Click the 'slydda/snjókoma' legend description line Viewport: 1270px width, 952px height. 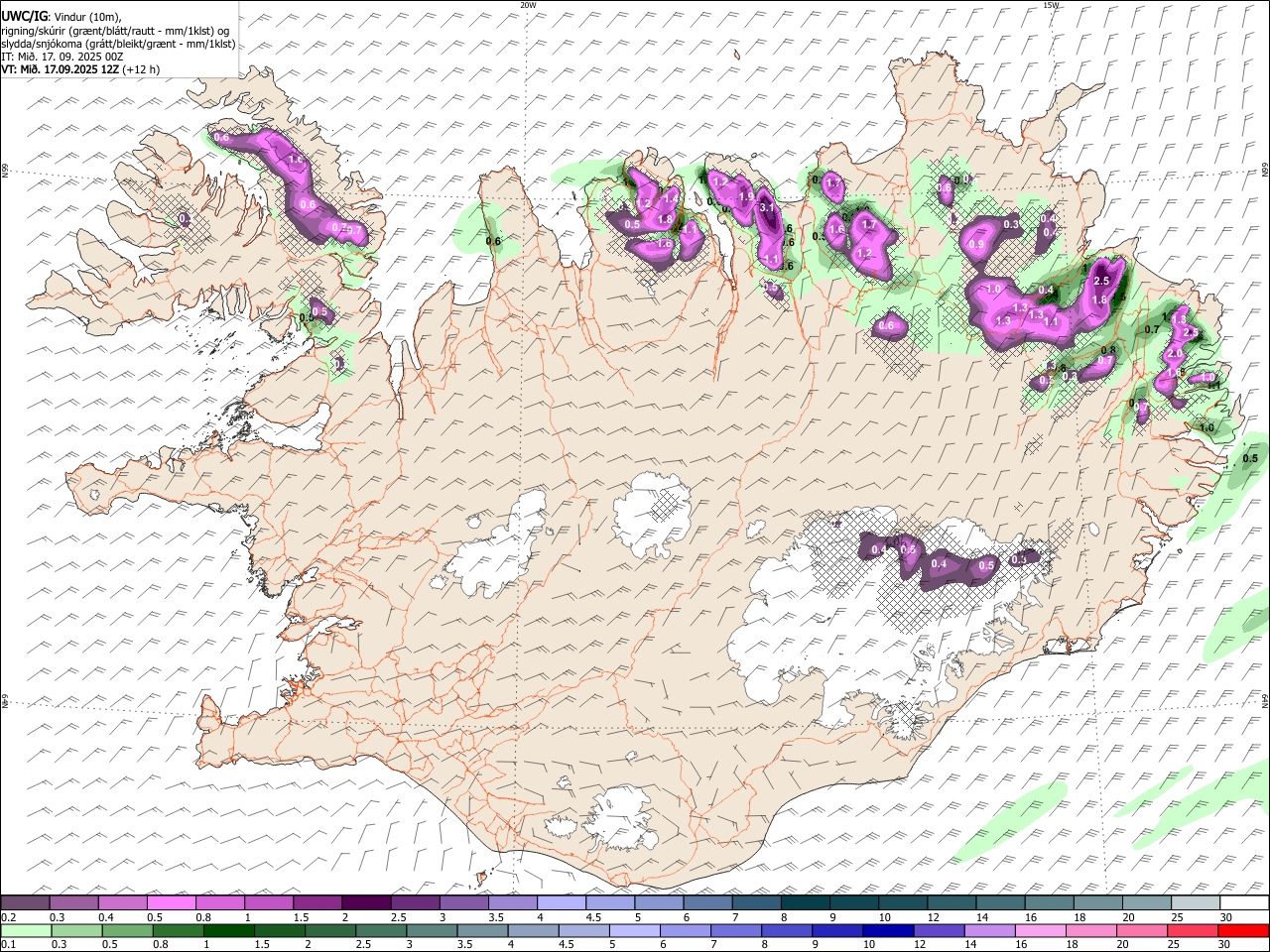tap(118, 44)
